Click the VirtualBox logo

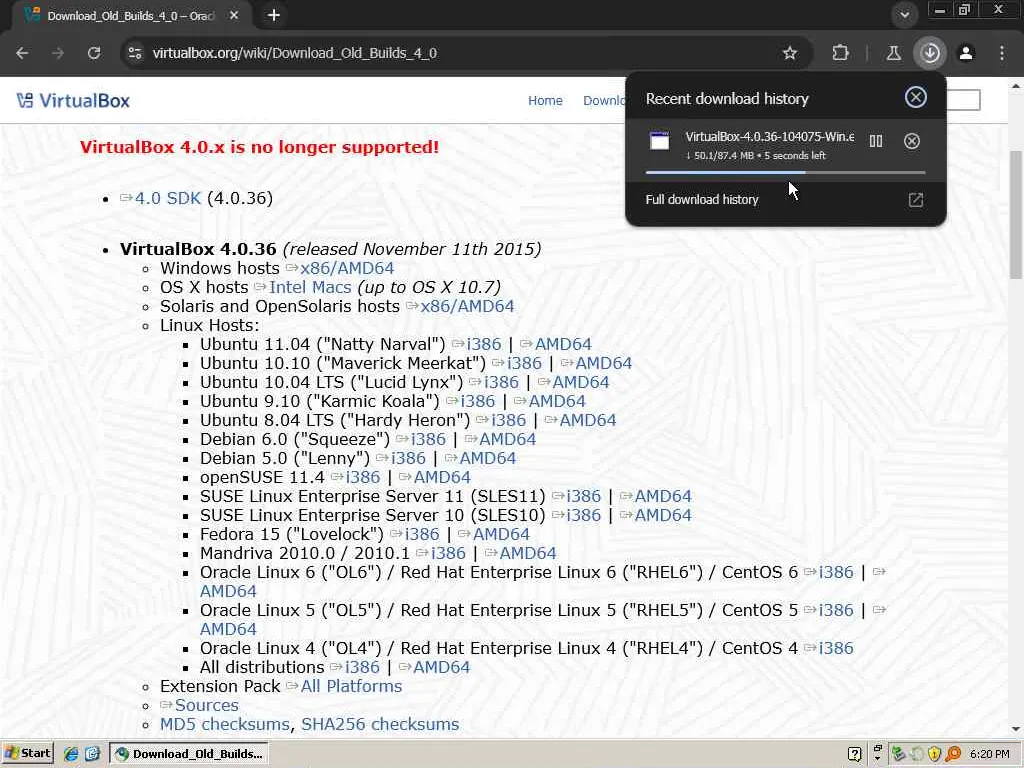tap(73, 101)
